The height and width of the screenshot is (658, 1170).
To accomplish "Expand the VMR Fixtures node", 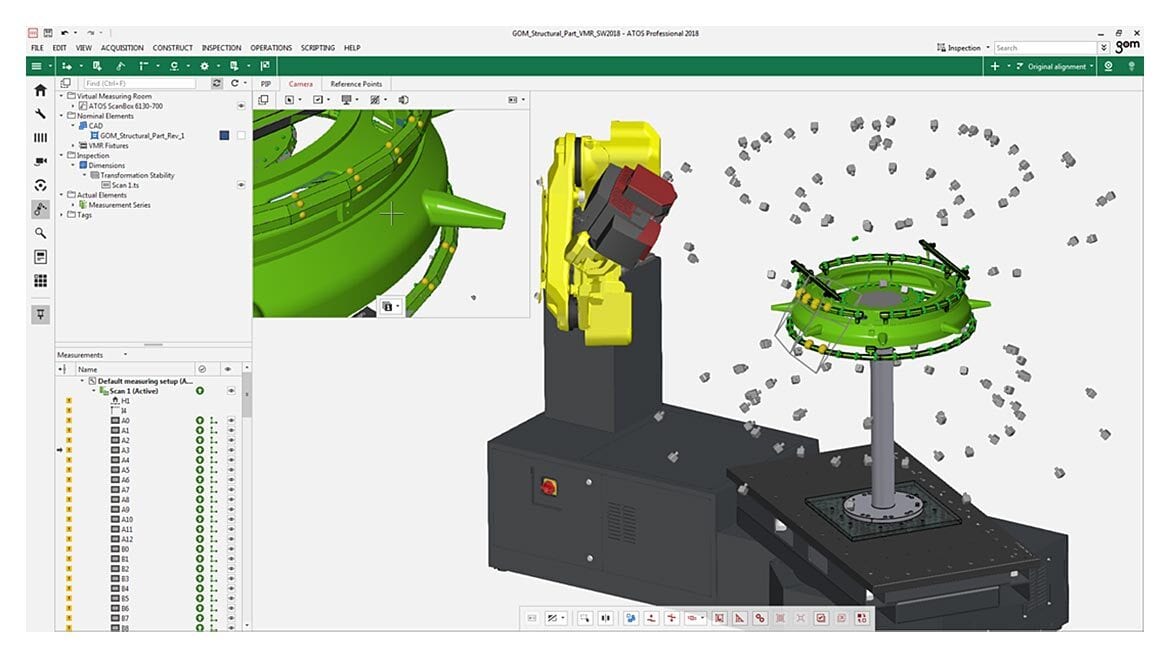I will click(x=73, y=145).
